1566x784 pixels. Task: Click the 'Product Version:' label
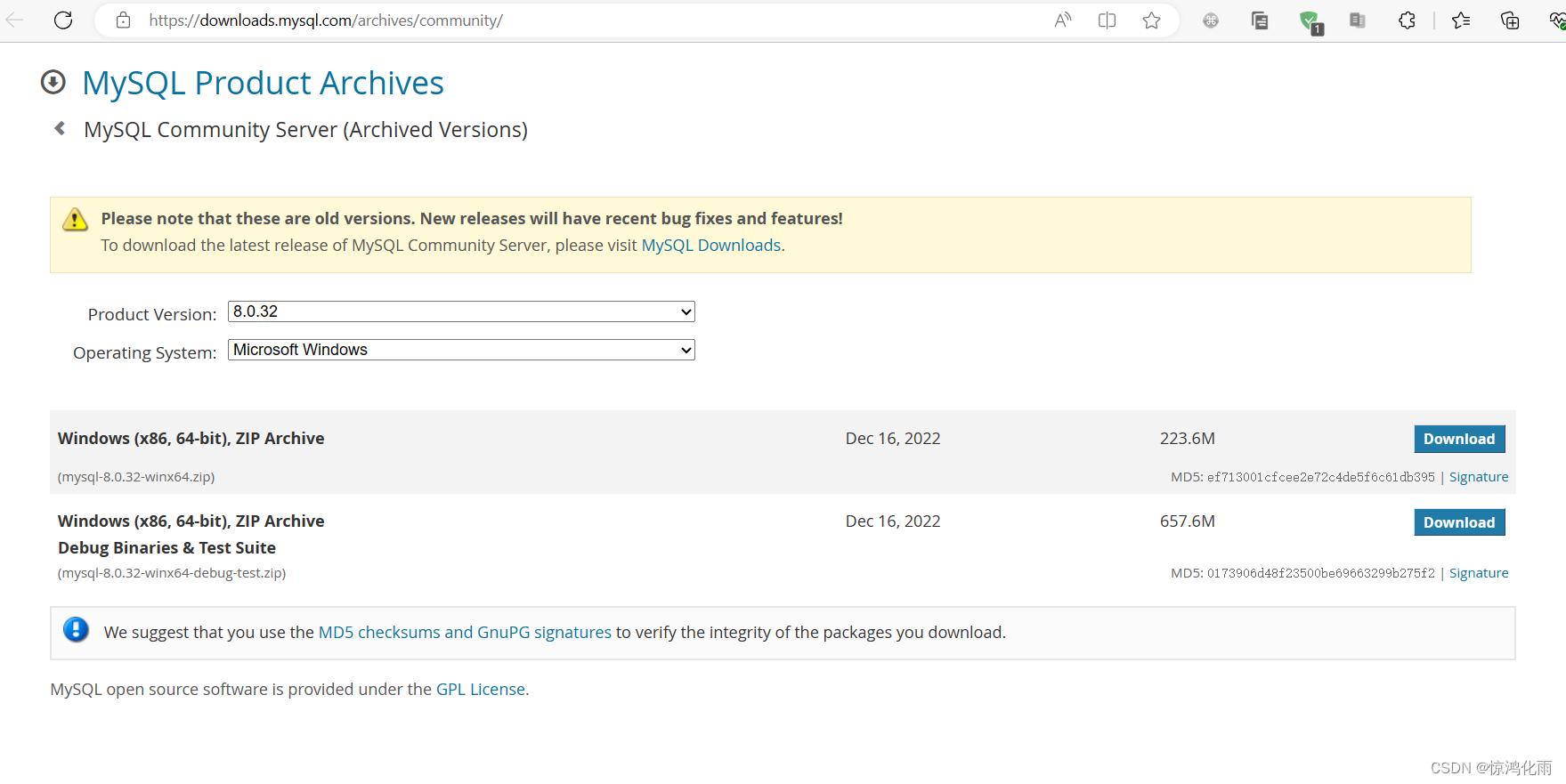click(152, 314)
